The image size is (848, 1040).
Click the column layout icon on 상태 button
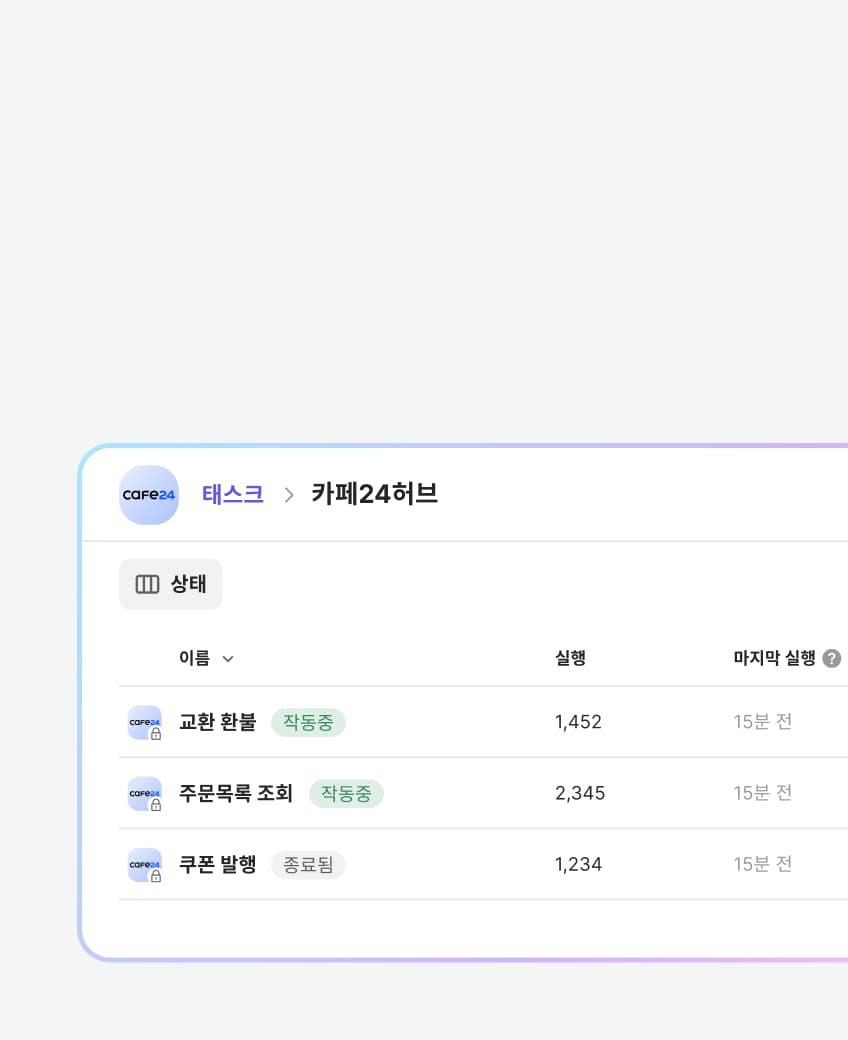point(148,584)
